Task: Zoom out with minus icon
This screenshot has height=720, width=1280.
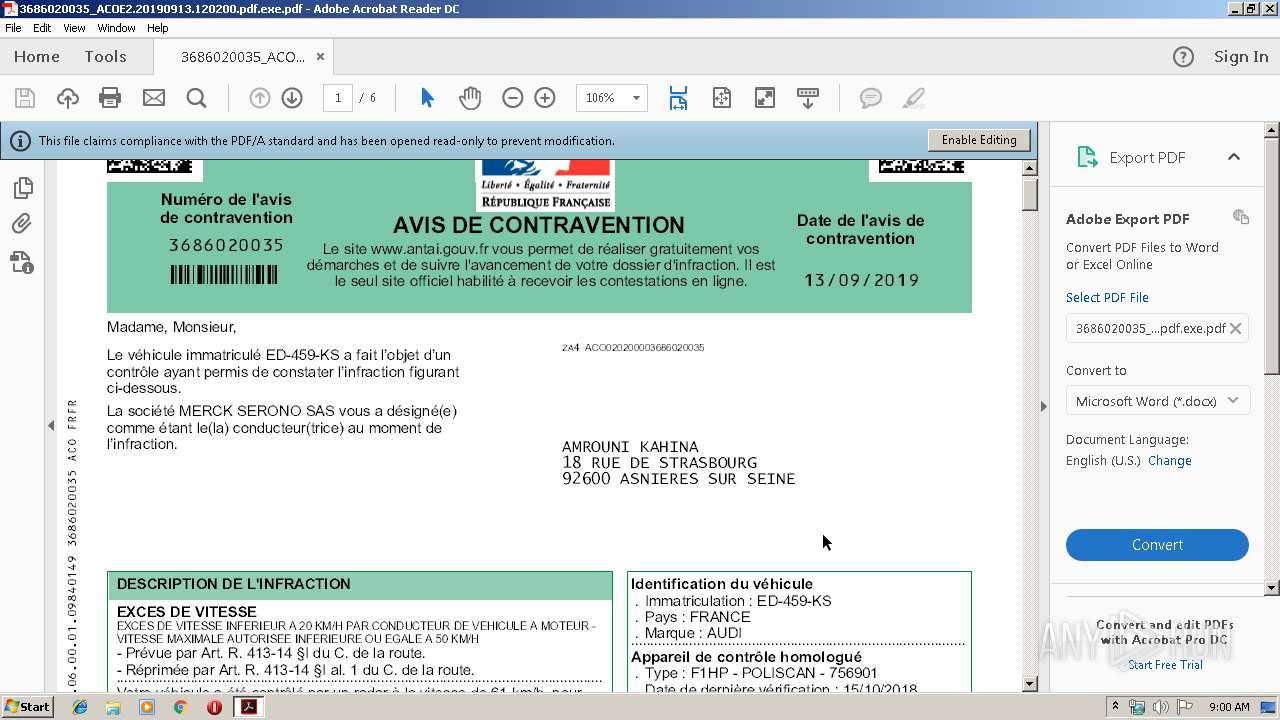Action: coord(512,98)
